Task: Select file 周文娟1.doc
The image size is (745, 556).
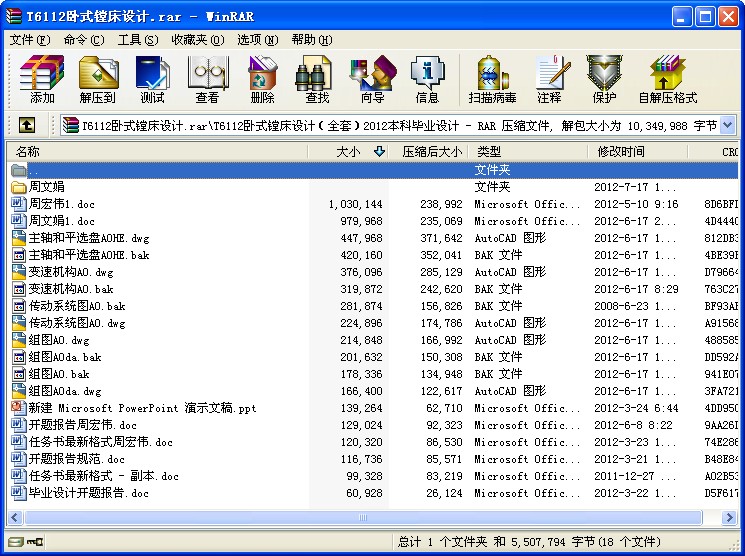Action: pos(62,221)
